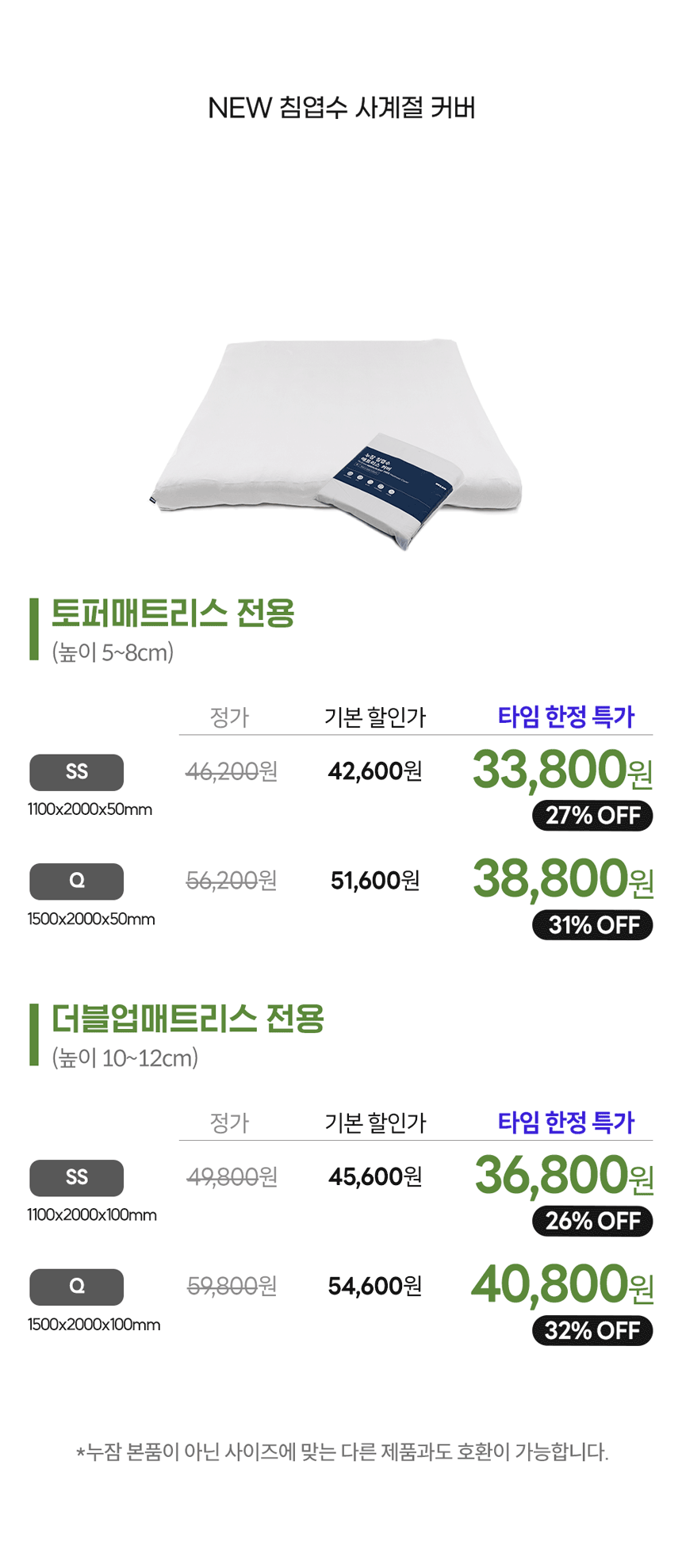The height and width of the screenshot is (1568, 682).
Task: Click the 토퍼매트리스 전용 heading
Action: 173,614
